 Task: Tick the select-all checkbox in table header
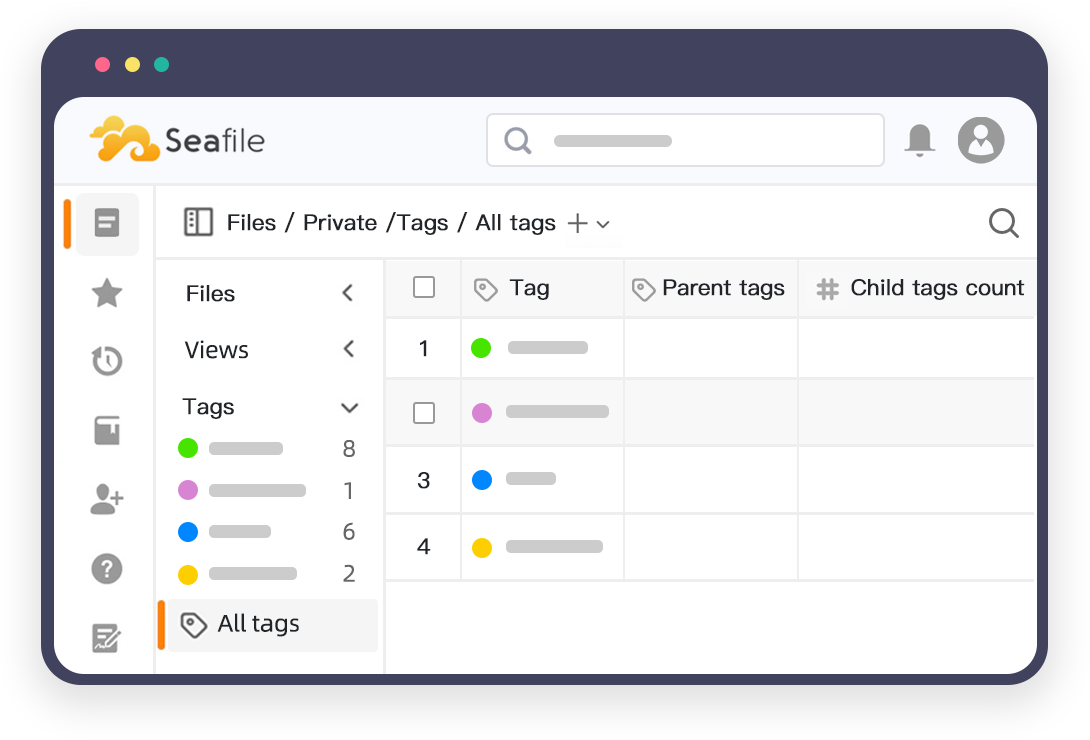[x=424, y=288]
